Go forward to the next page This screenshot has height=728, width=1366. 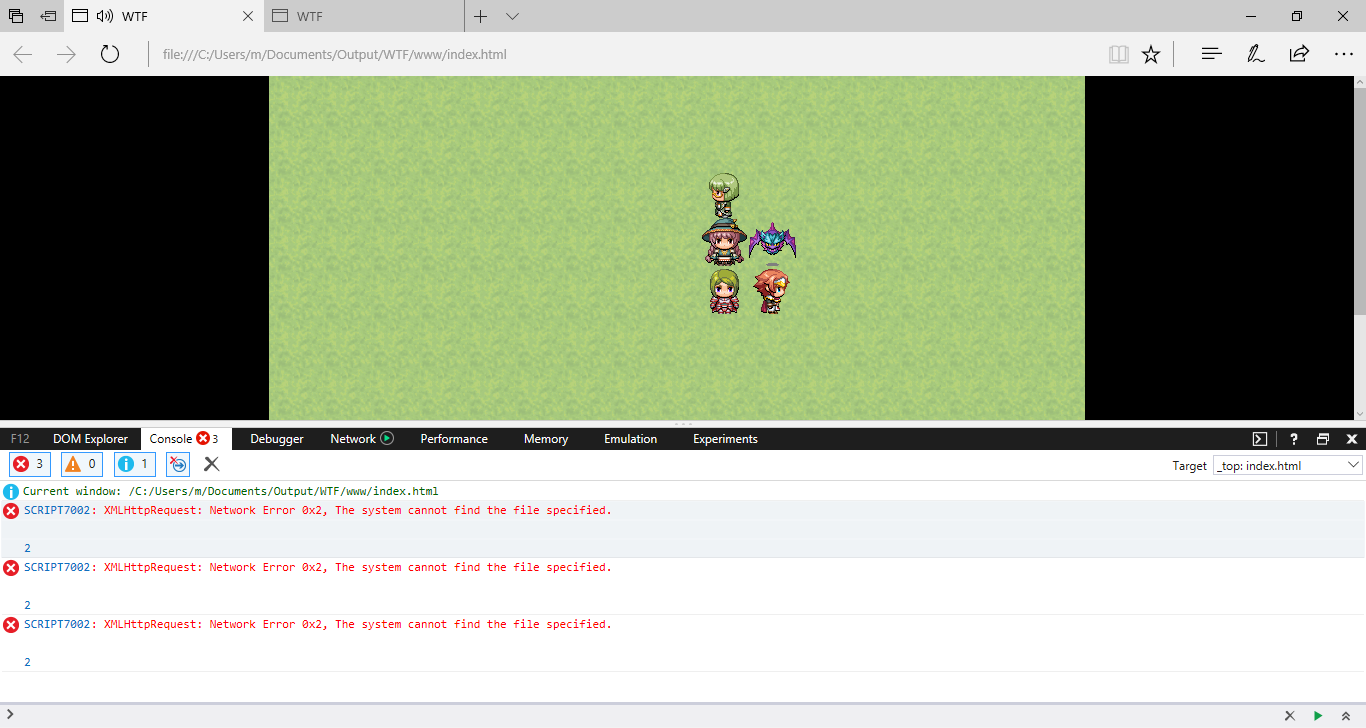pyautogui.click(x=67, y=54)
